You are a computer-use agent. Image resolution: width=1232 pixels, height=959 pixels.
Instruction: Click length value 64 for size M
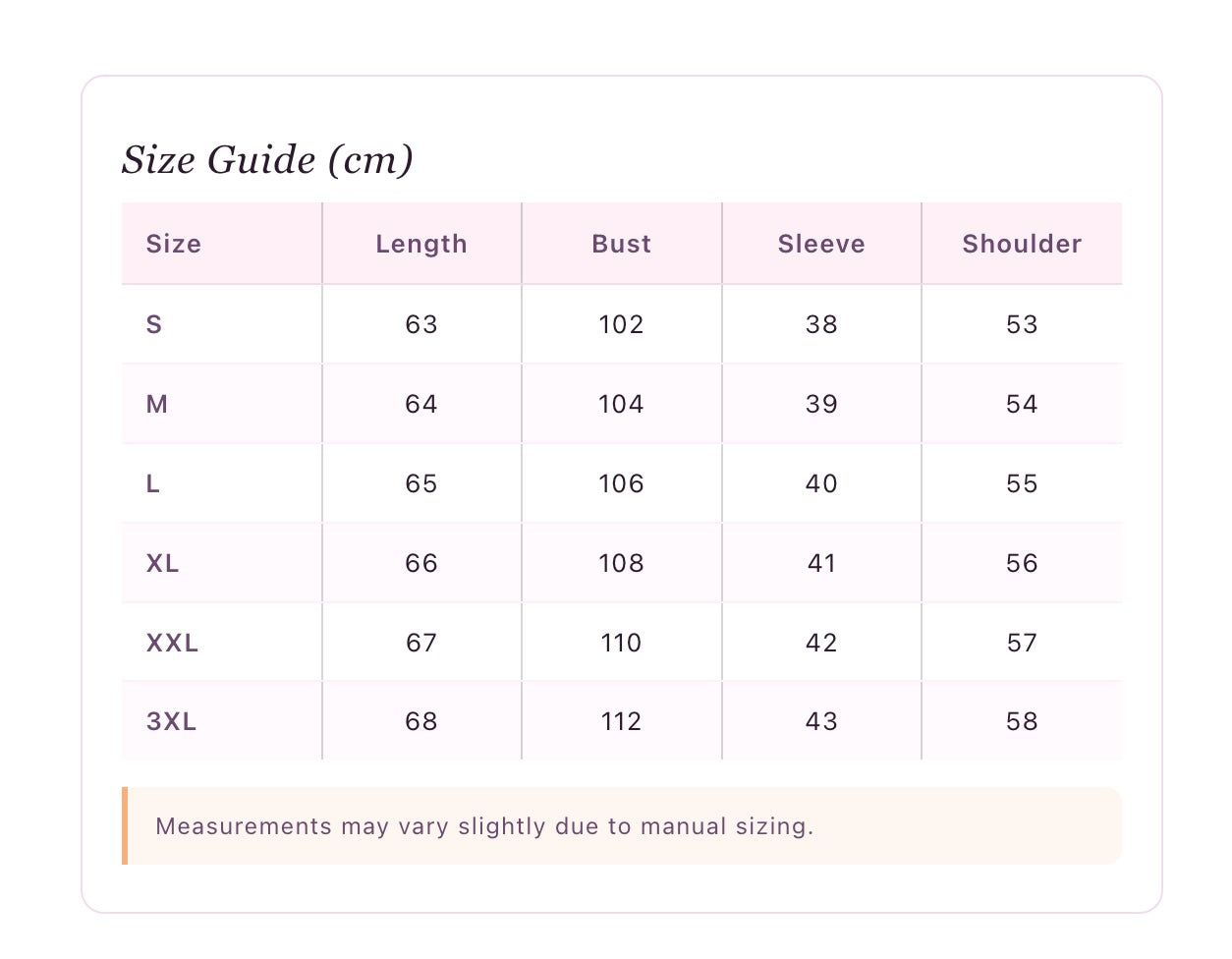point(421,404)
